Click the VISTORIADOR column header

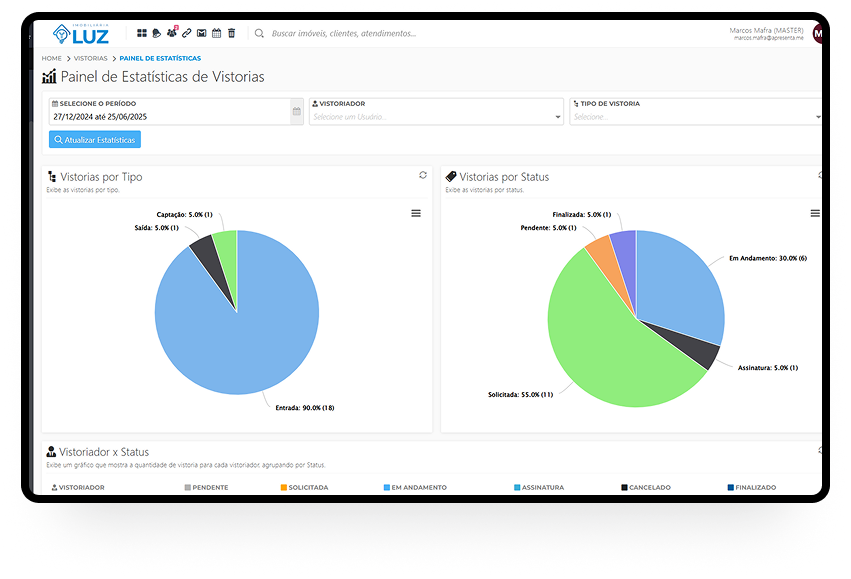pyautogui.click(x=78, y=487)
